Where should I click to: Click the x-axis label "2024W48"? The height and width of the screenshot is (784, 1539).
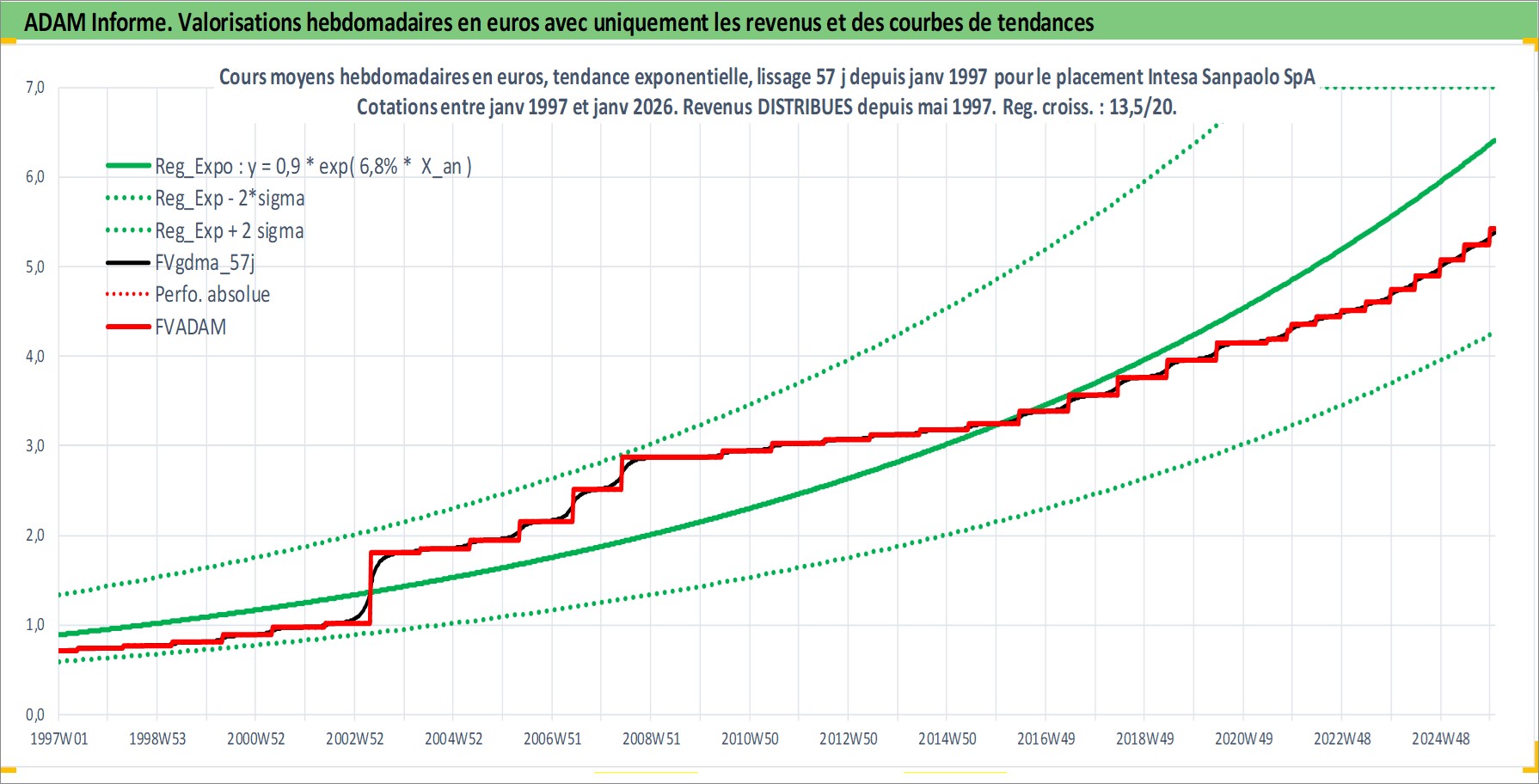click(1441, 738)
